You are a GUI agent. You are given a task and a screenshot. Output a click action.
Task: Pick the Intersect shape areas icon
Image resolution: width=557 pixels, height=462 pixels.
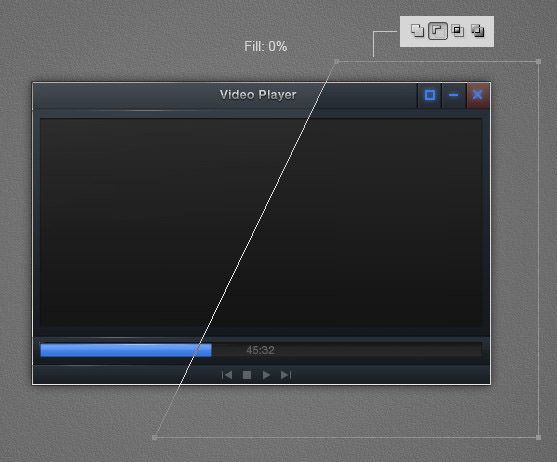click(458, 31)
